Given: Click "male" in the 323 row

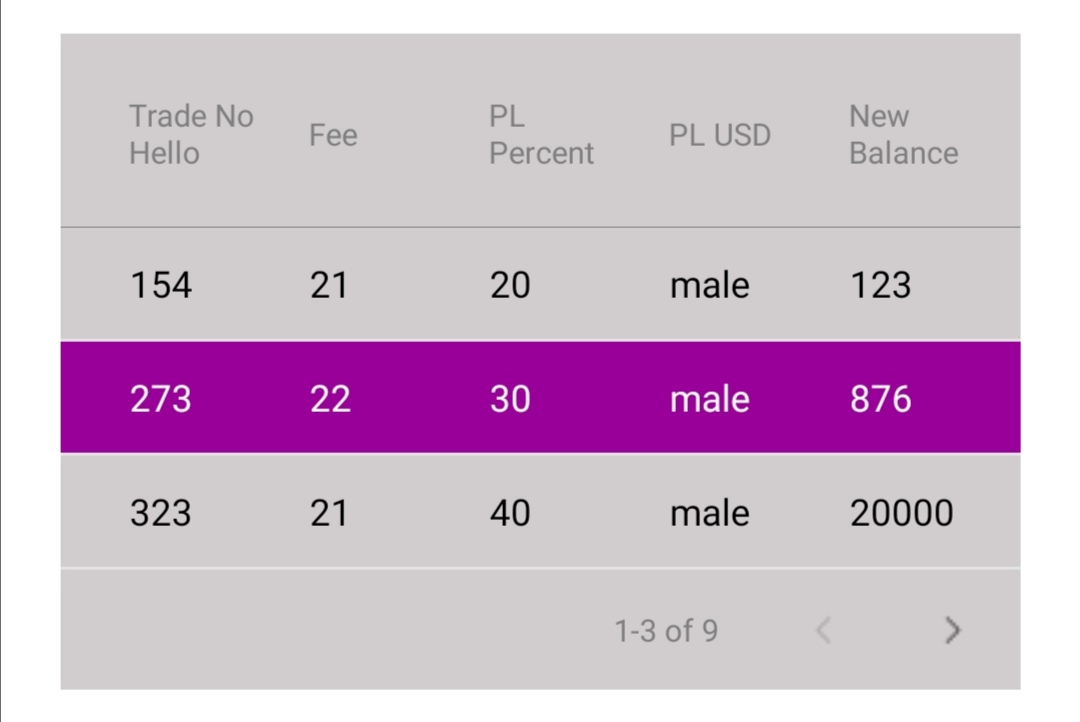Looking at the screenshot, I should point(709,513).
